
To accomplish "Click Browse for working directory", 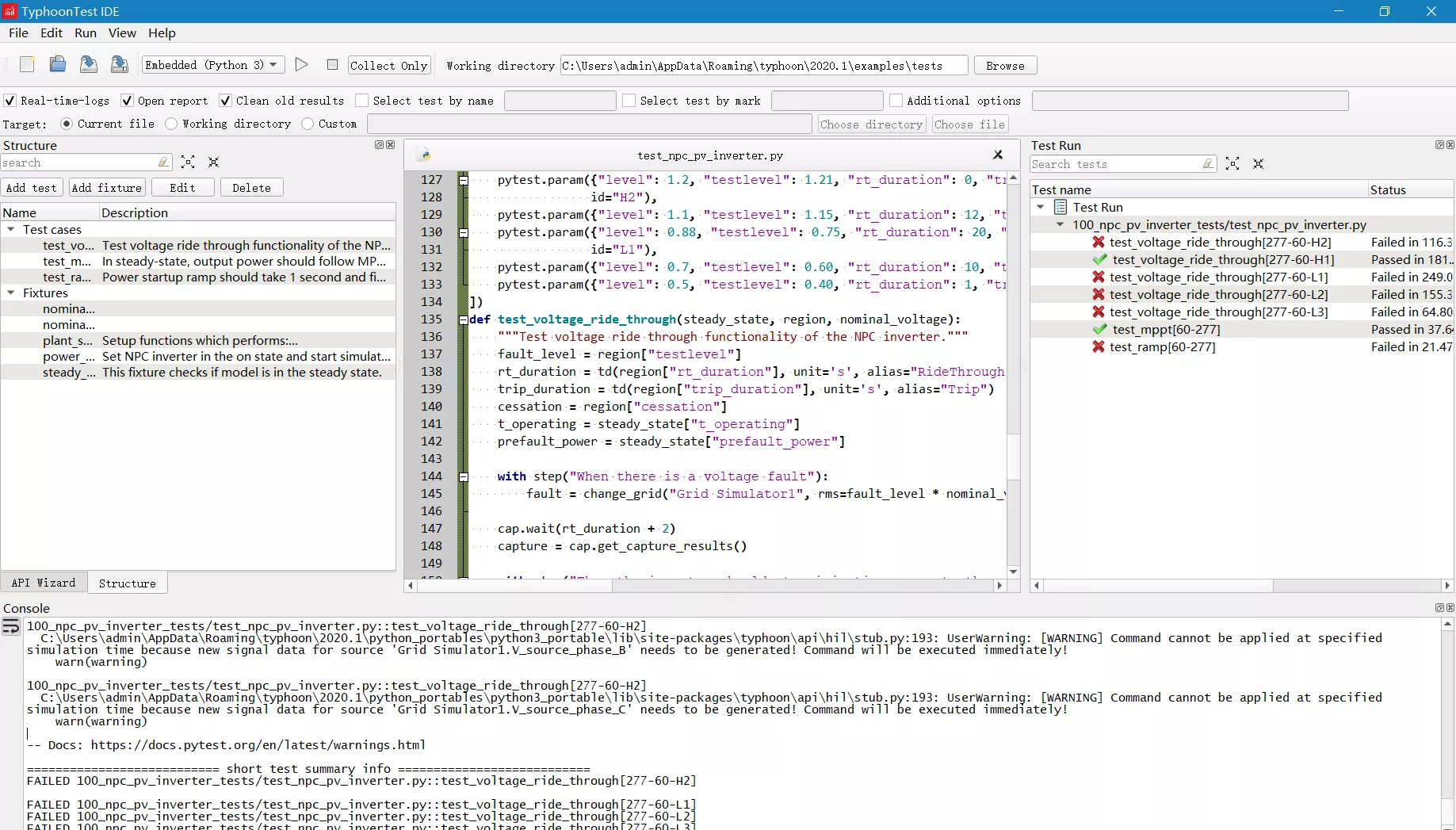I will (1005, 65).
